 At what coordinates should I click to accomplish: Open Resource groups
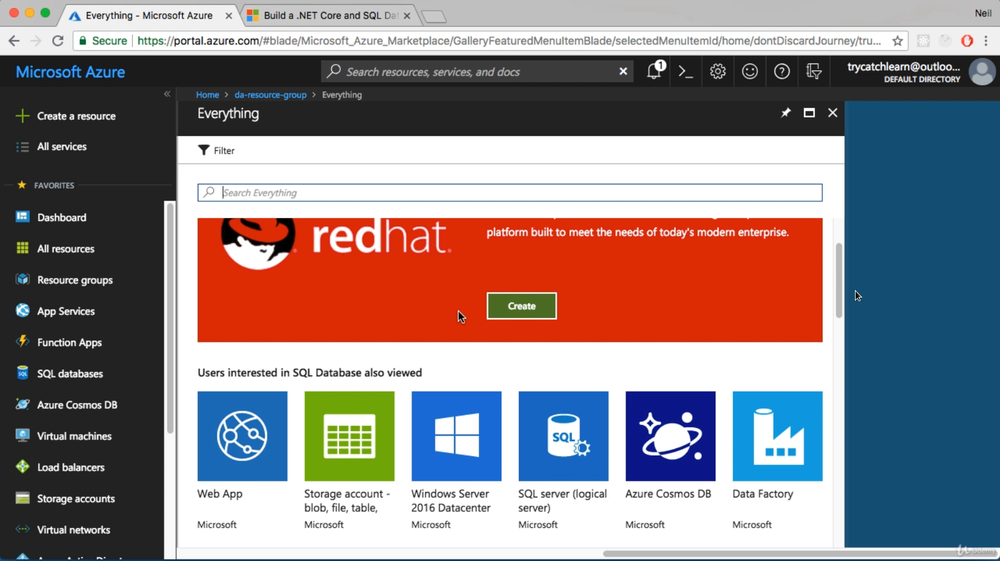point(64,280)
